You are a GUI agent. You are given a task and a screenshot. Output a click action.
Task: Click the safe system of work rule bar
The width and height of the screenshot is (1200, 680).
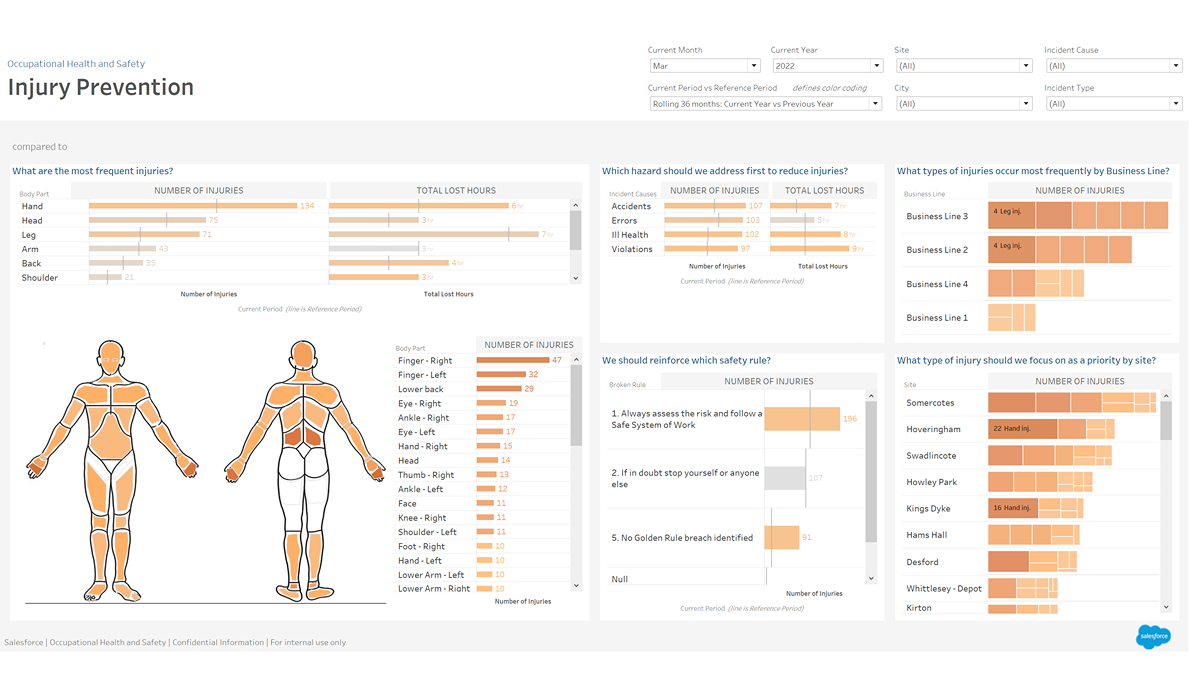click(x=801, y=419)
